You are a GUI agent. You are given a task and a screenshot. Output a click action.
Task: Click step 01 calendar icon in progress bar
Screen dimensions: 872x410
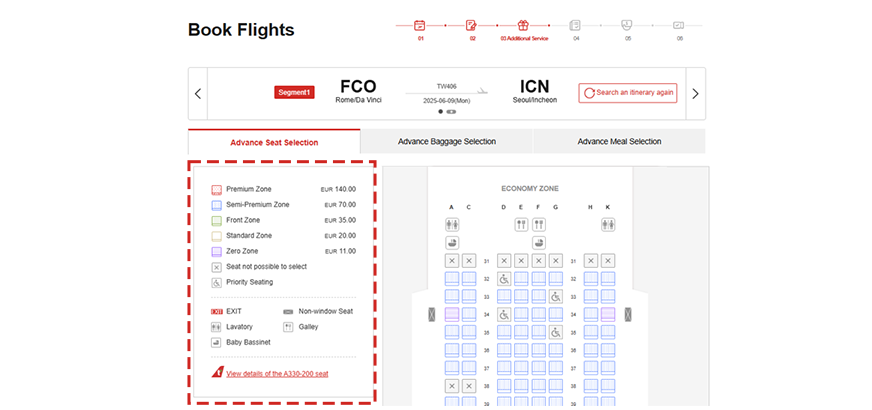pos(420,25)
